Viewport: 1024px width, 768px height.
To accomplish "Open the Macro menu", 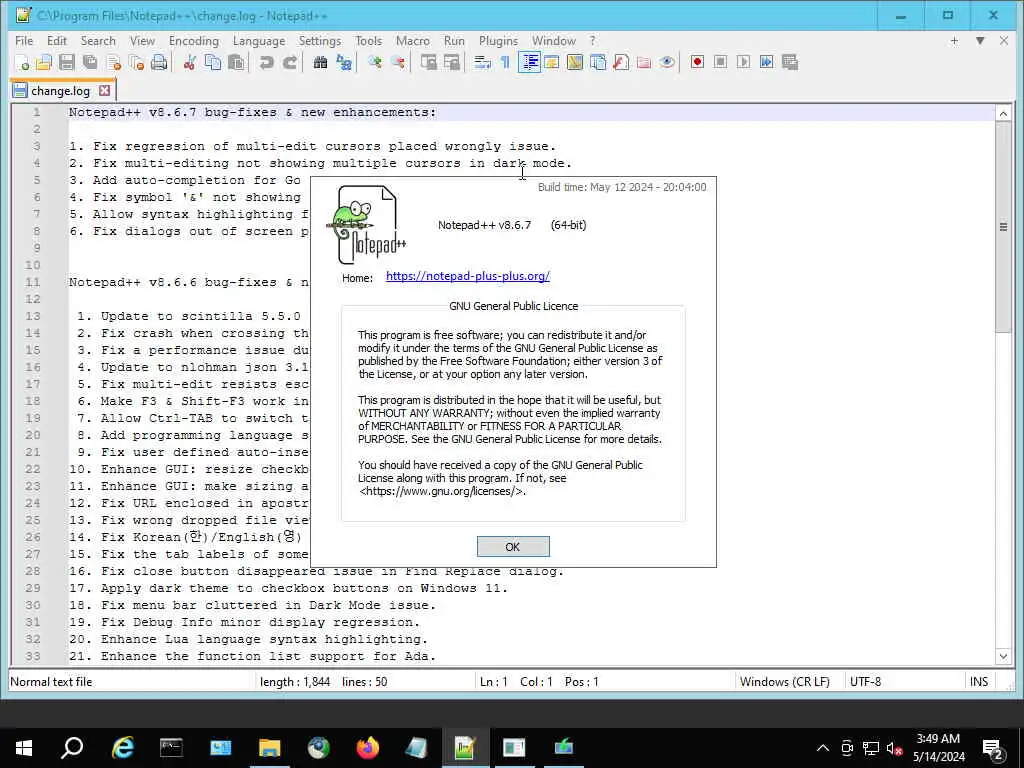I will [413, 40].
